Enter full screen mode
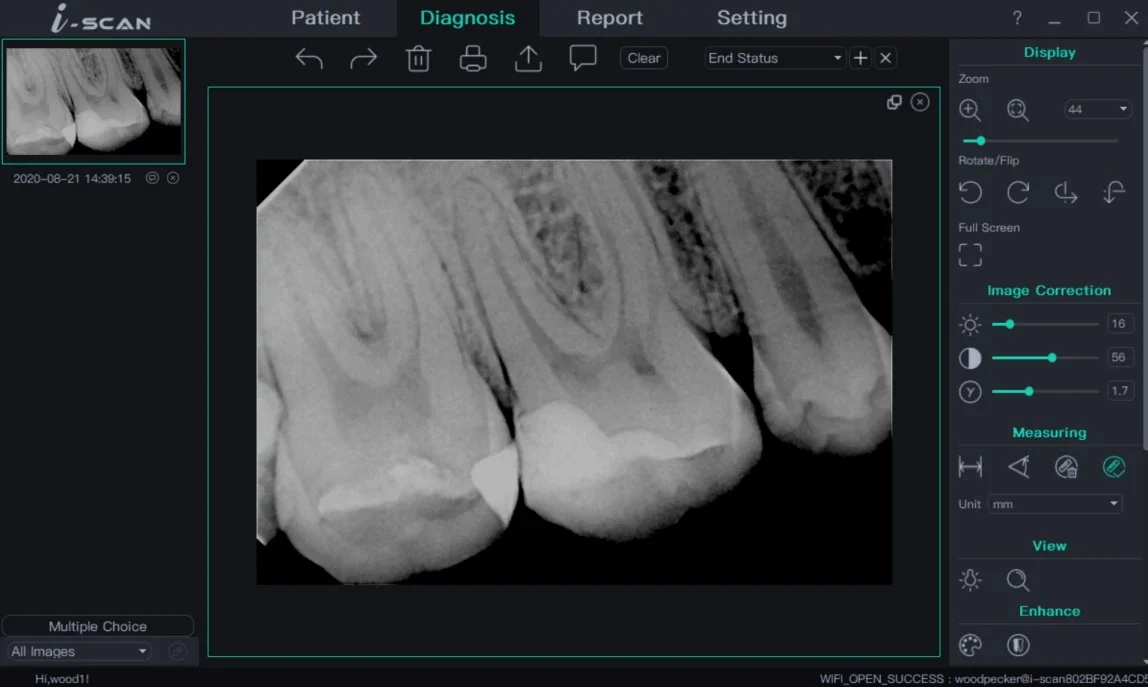The image size is (1148, 687). 970,255
